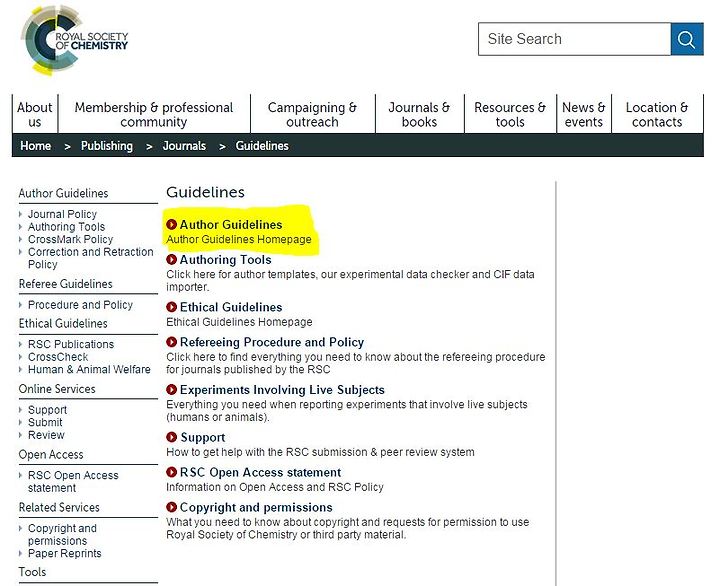Click red arrow icon beside Author Guidelines
Viewport: 720px width, 586px height.
[x=171, y=224]
